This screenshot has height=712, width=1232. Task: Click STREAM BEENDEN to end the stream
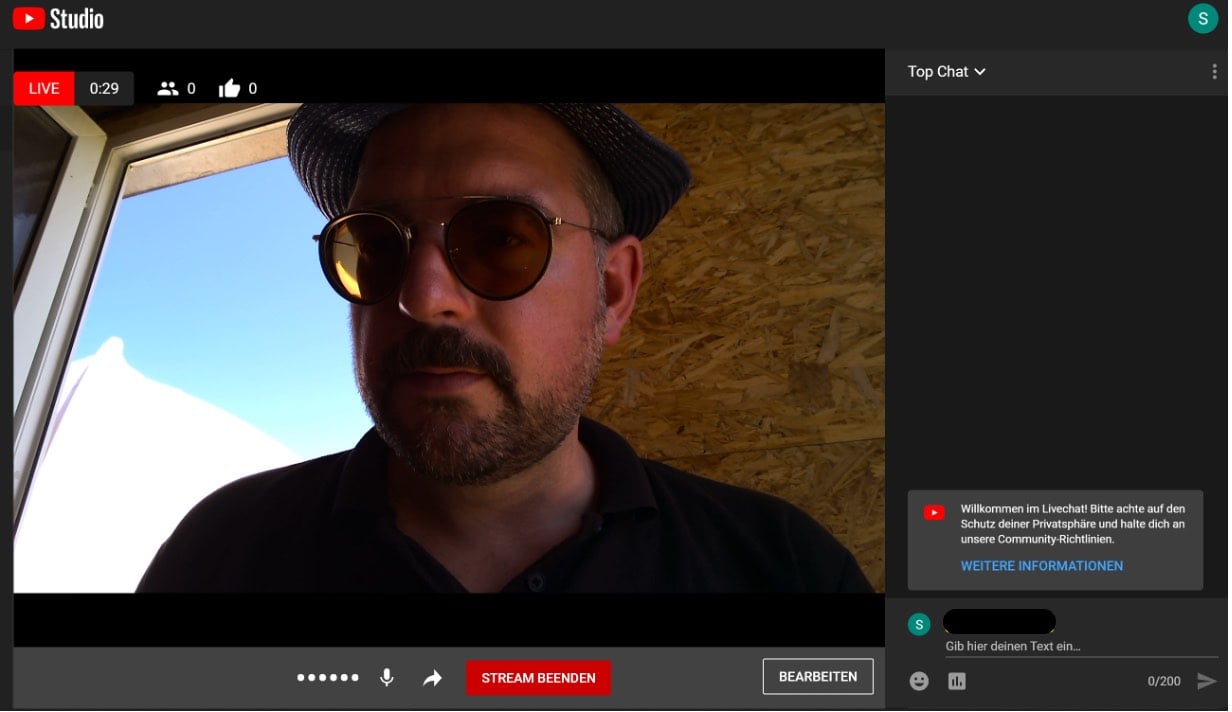tap(538, 677)
